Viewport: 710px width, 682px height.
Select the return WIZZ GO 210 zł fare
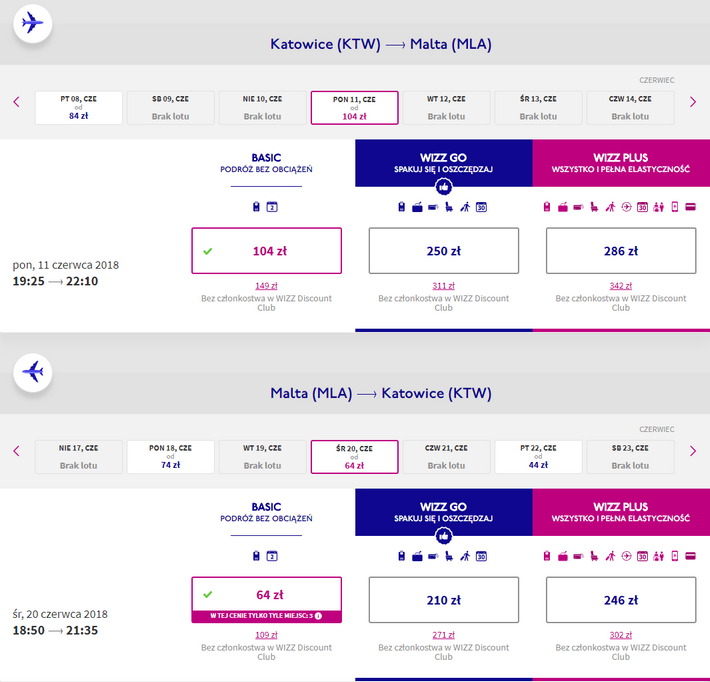click(443, 600)
